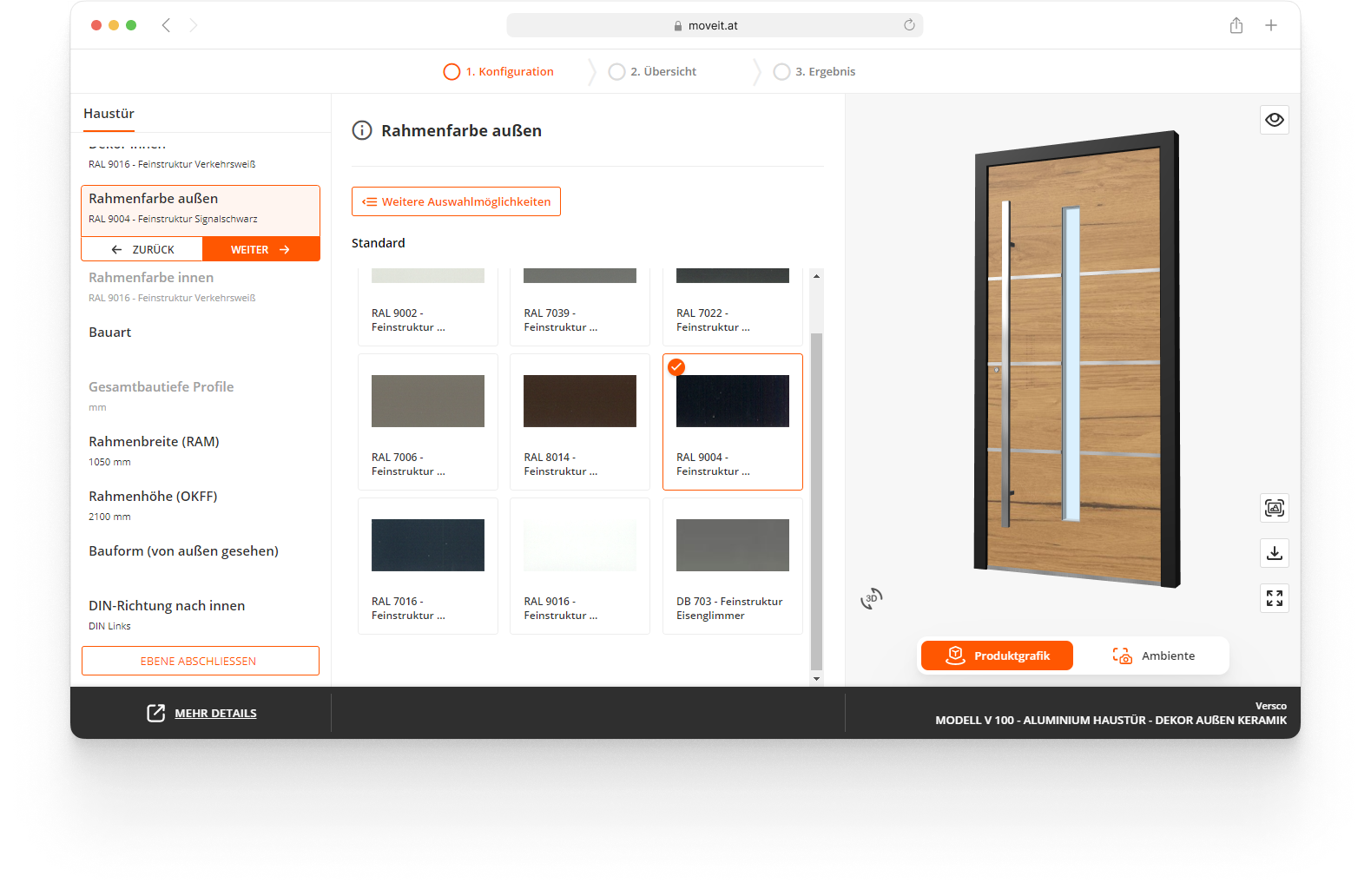Click info icon next to Rahmenfarbe außen
The image size is (1371, 896).
click(x=361, y=131)
